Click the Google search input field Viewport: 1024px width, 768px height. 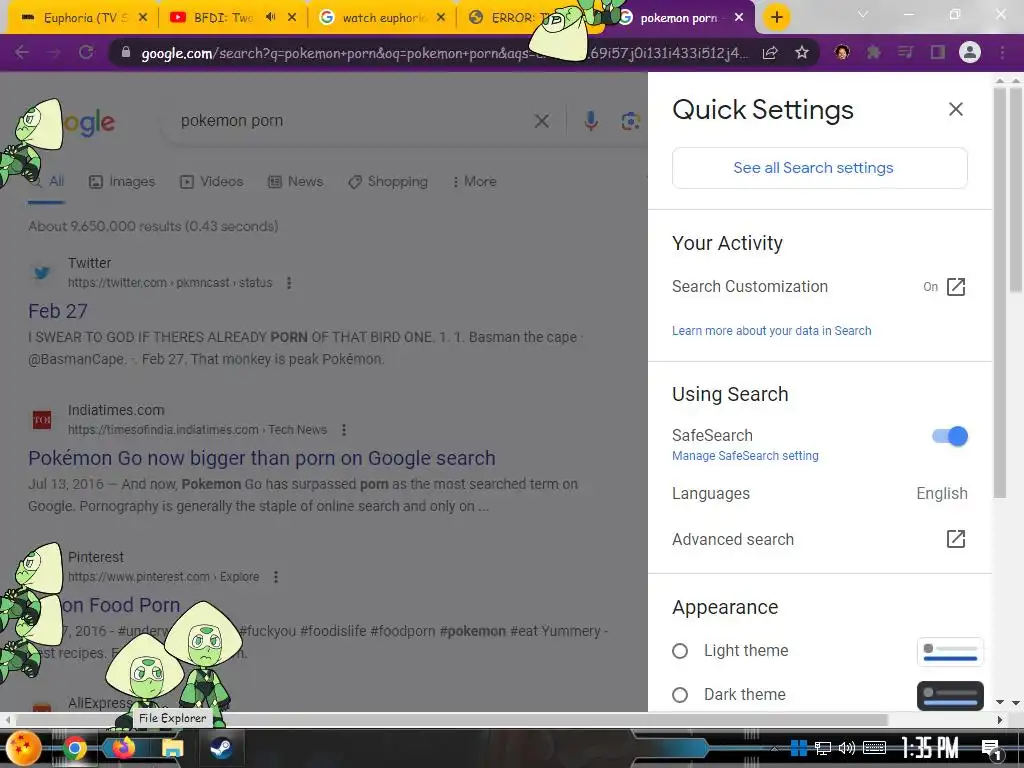[x=353, y=121]
